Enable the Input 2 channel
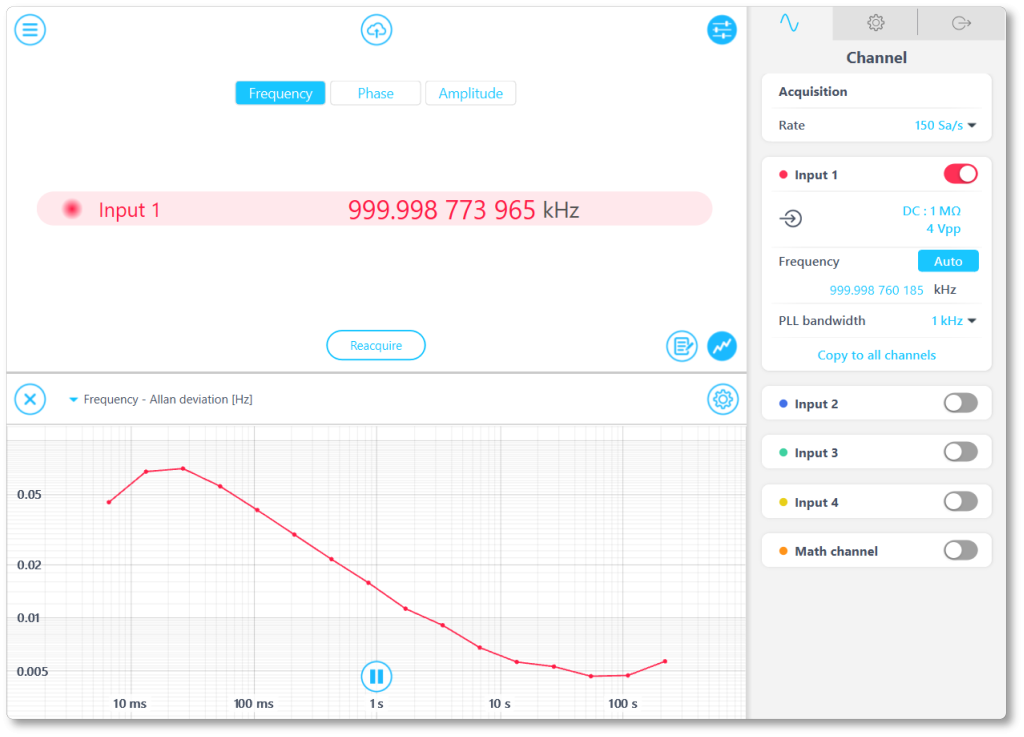The height and width of the screenshot is (737, 1024). point(960,403)
